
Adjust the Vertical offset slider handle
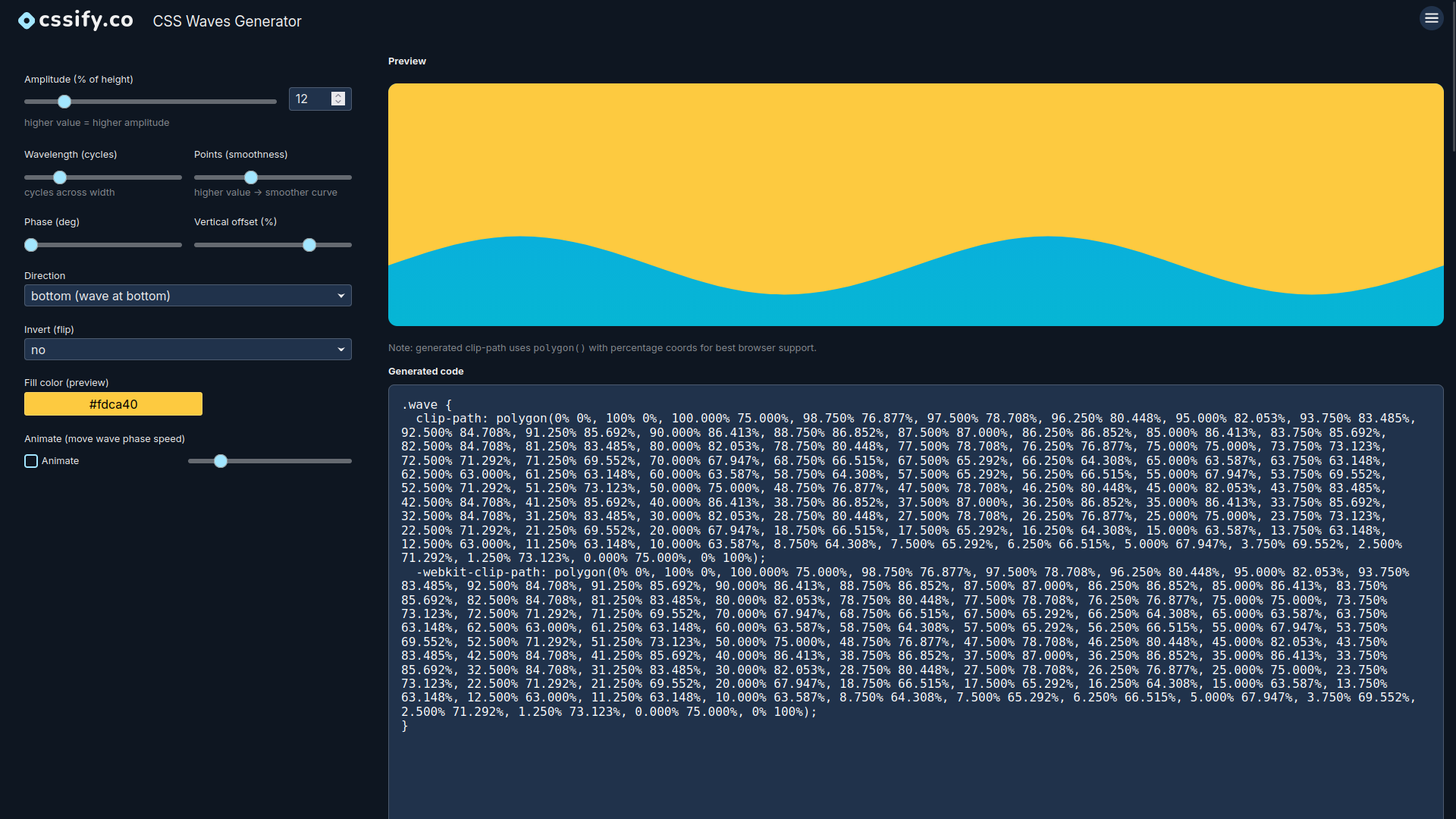309,244
